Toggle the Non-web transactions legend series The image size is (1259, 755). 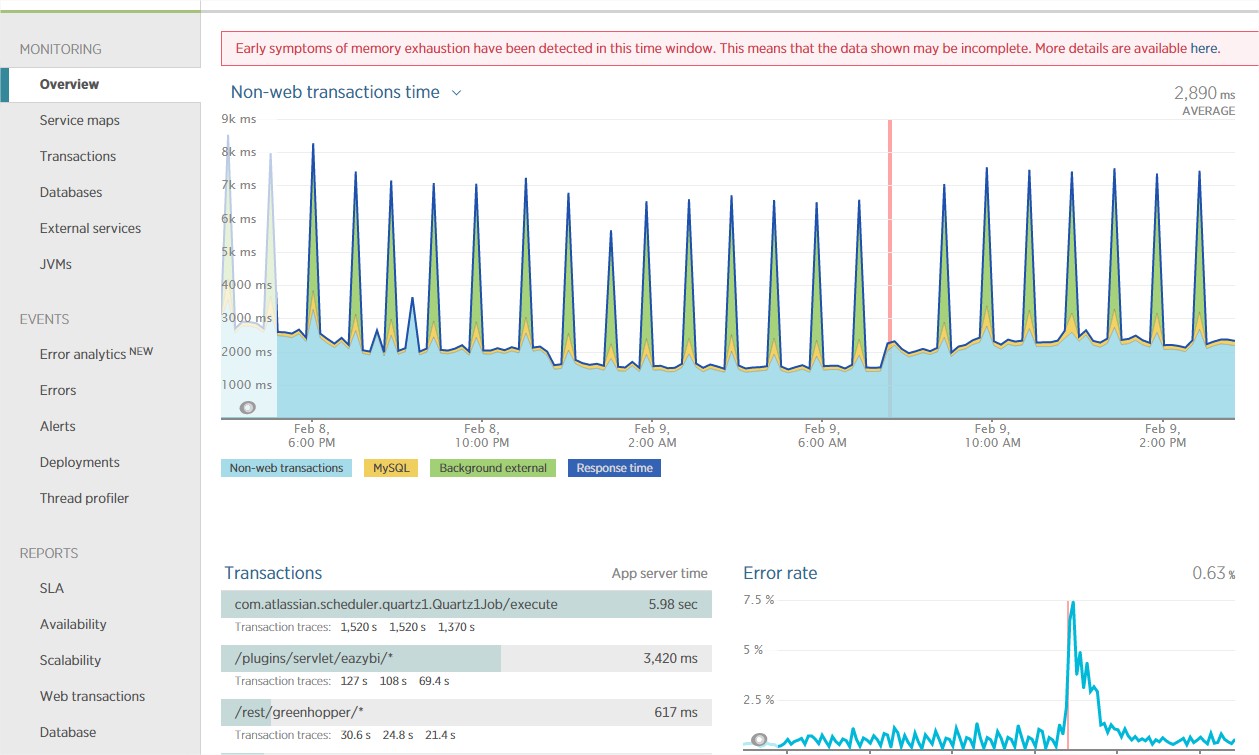(x=286, y=468)
